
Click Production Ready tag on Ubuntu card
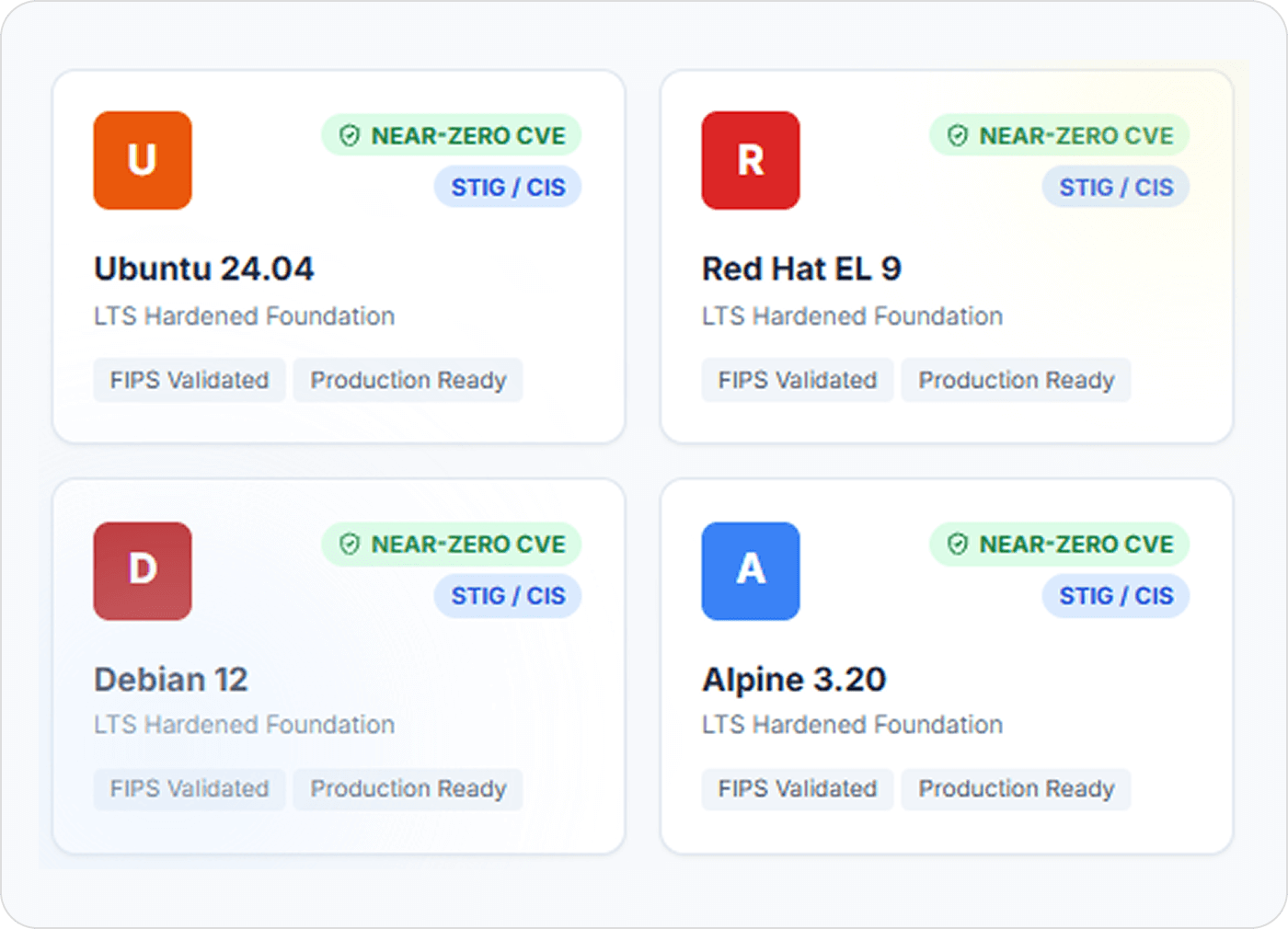point(408,380)
